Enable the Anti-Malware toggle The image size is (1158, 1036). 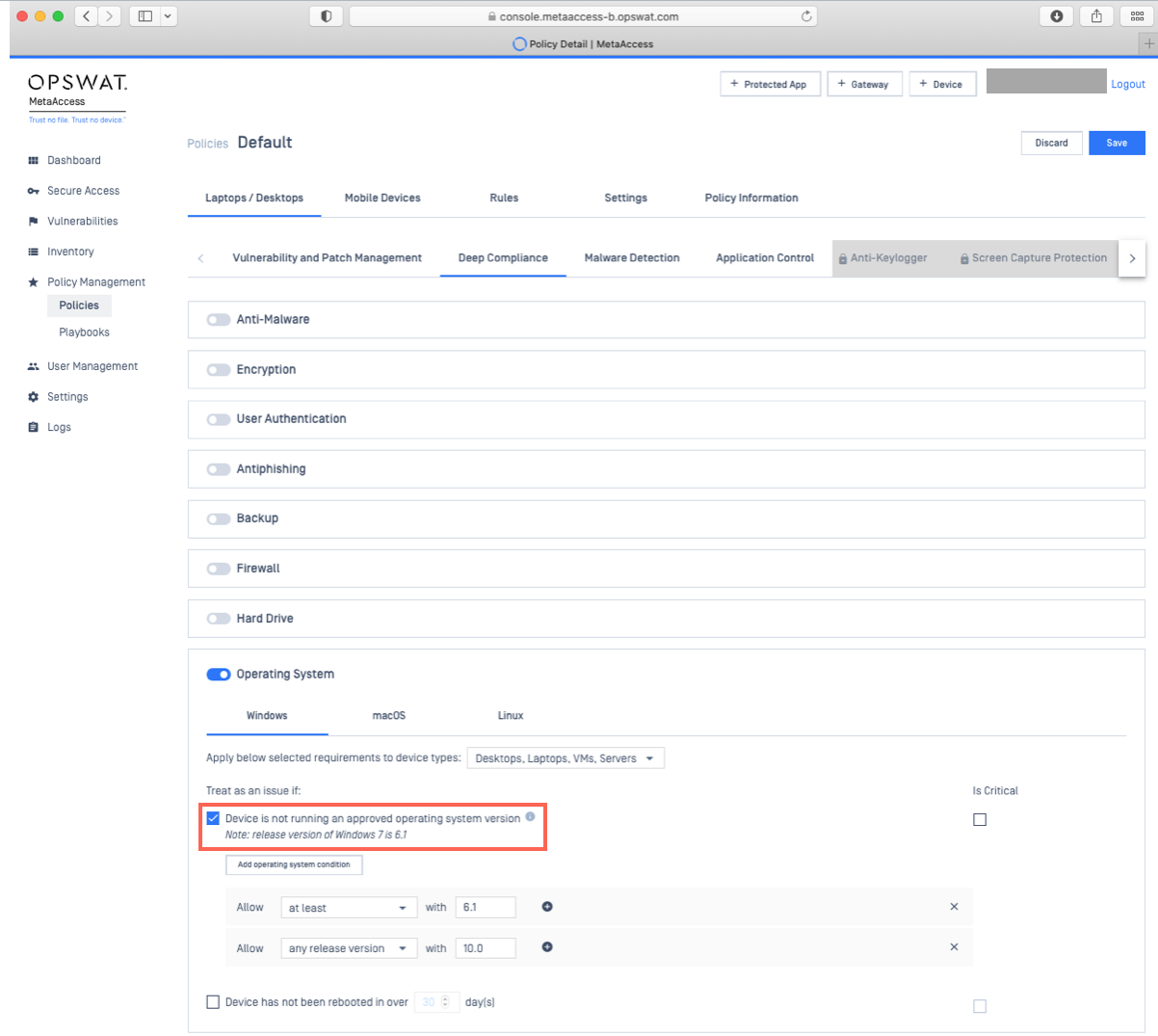coord(219,320)
